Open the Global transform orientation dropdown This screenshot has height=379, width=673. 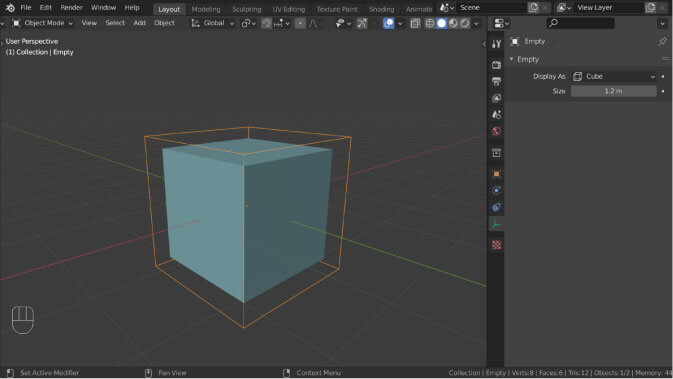[213, 23]
